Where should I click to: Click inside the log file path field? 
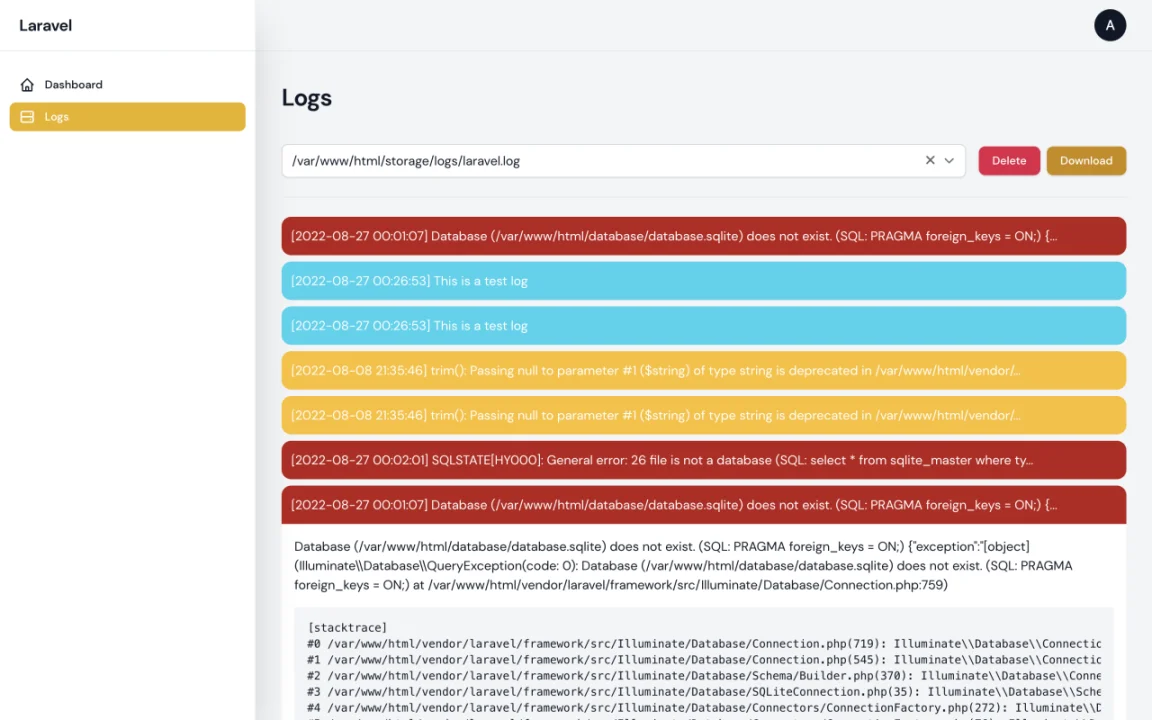(x=600, y=160)
